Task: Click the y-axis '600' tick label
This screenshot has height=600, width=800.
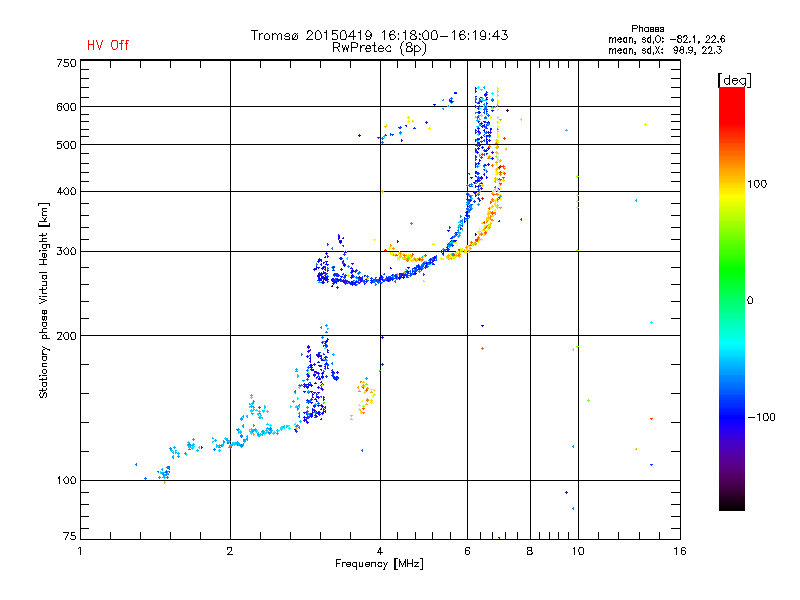Action: tap(66, 107)
